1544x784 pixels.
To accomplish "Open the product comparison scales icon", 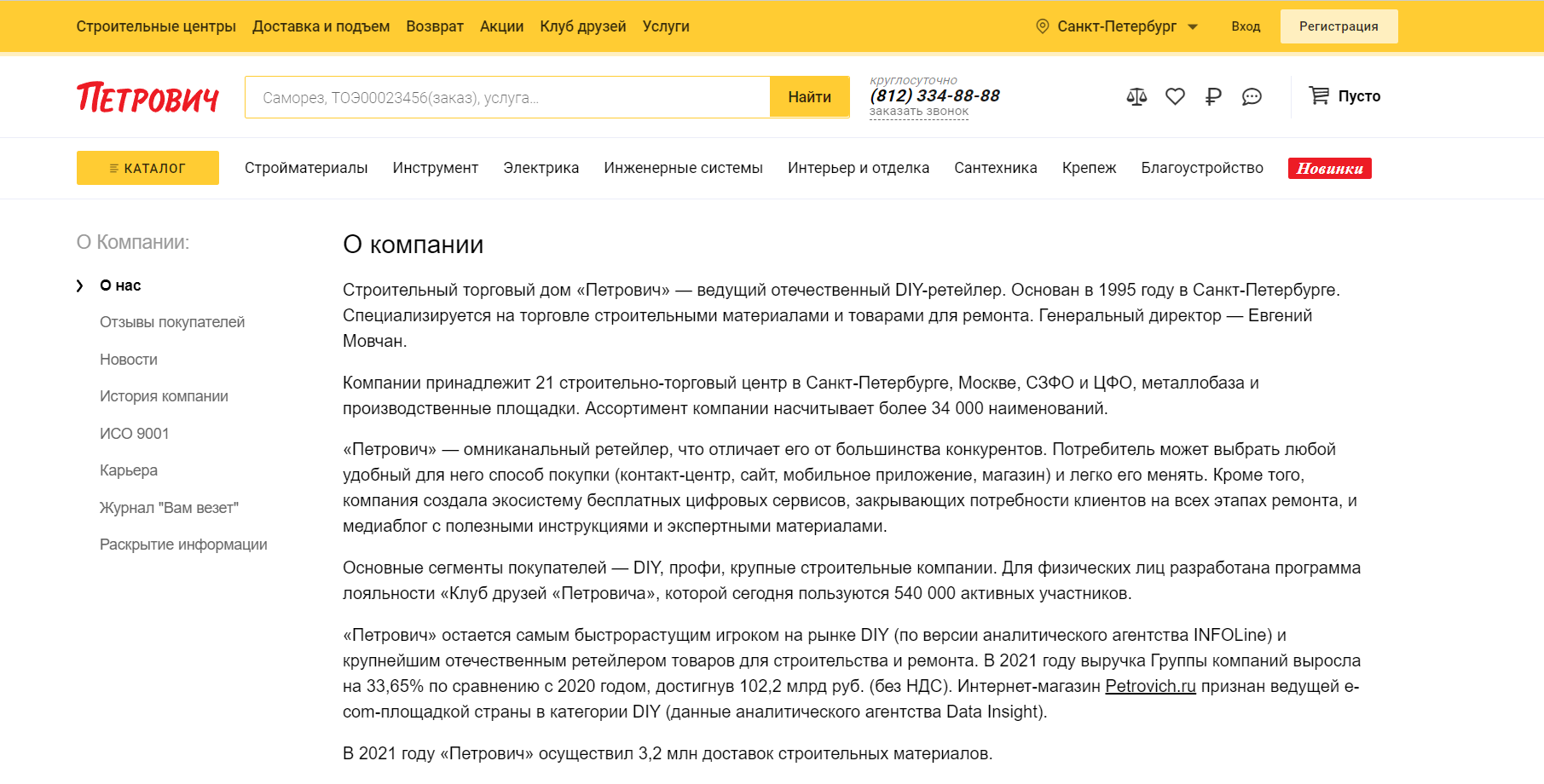I will point(1136,96).
